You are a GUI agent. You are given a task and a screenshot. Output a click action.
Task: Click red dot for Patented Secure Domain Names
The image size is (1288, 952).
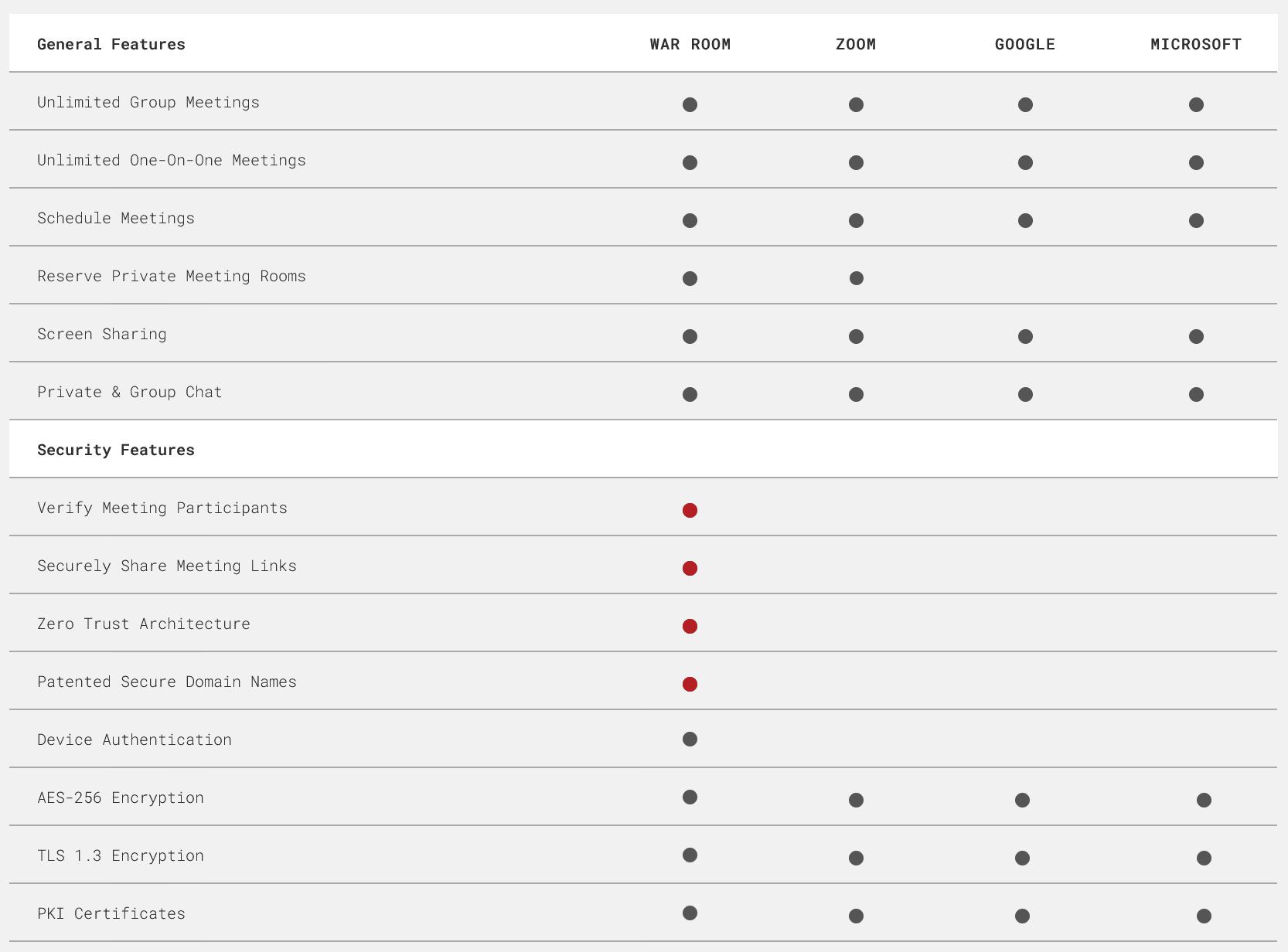pyautogui.click(x=690, y=684)
